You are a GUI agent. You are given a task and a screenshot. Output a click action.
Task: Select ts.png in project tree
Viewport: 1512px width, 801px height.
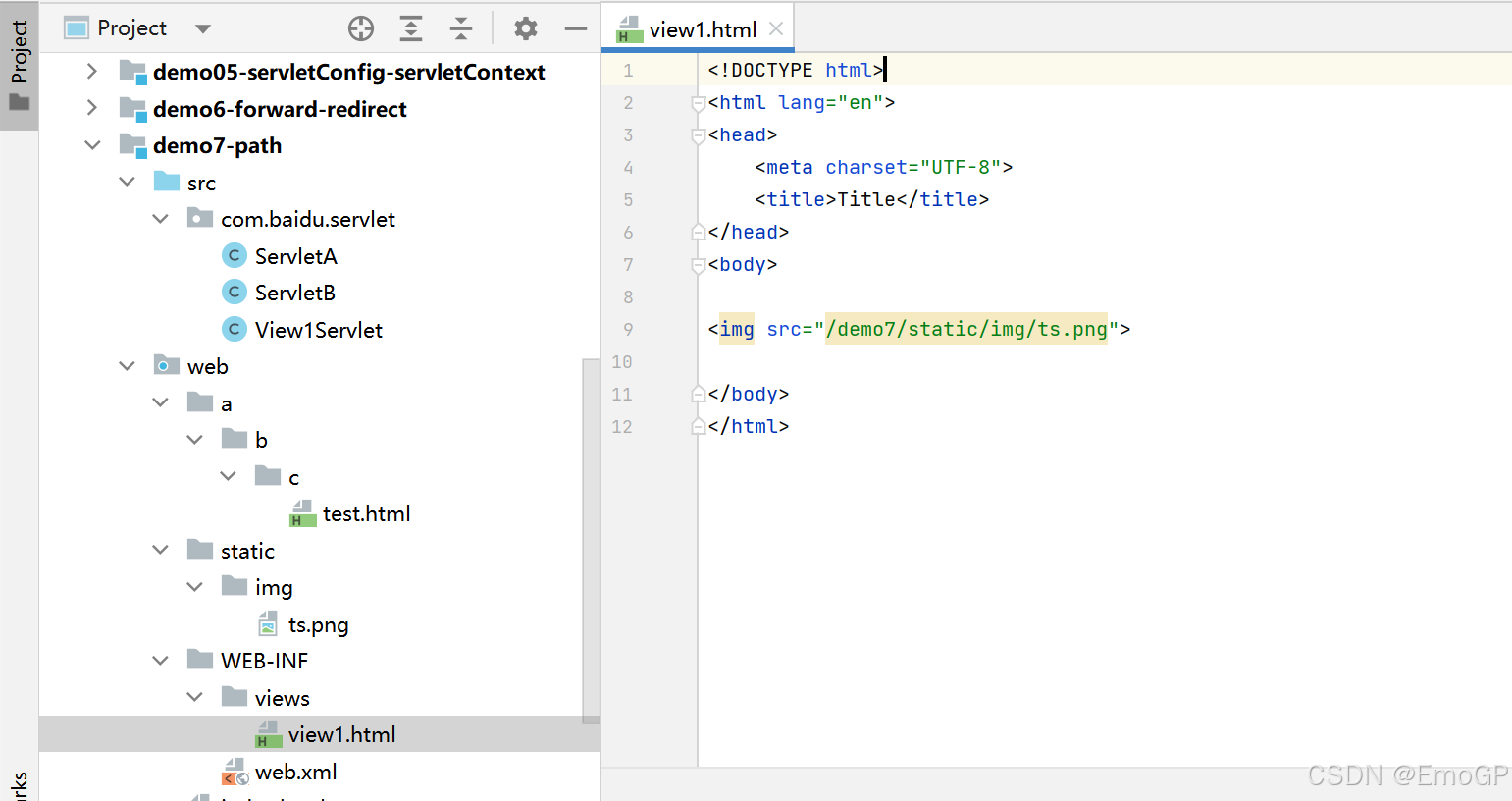click(x=319, y=625)
